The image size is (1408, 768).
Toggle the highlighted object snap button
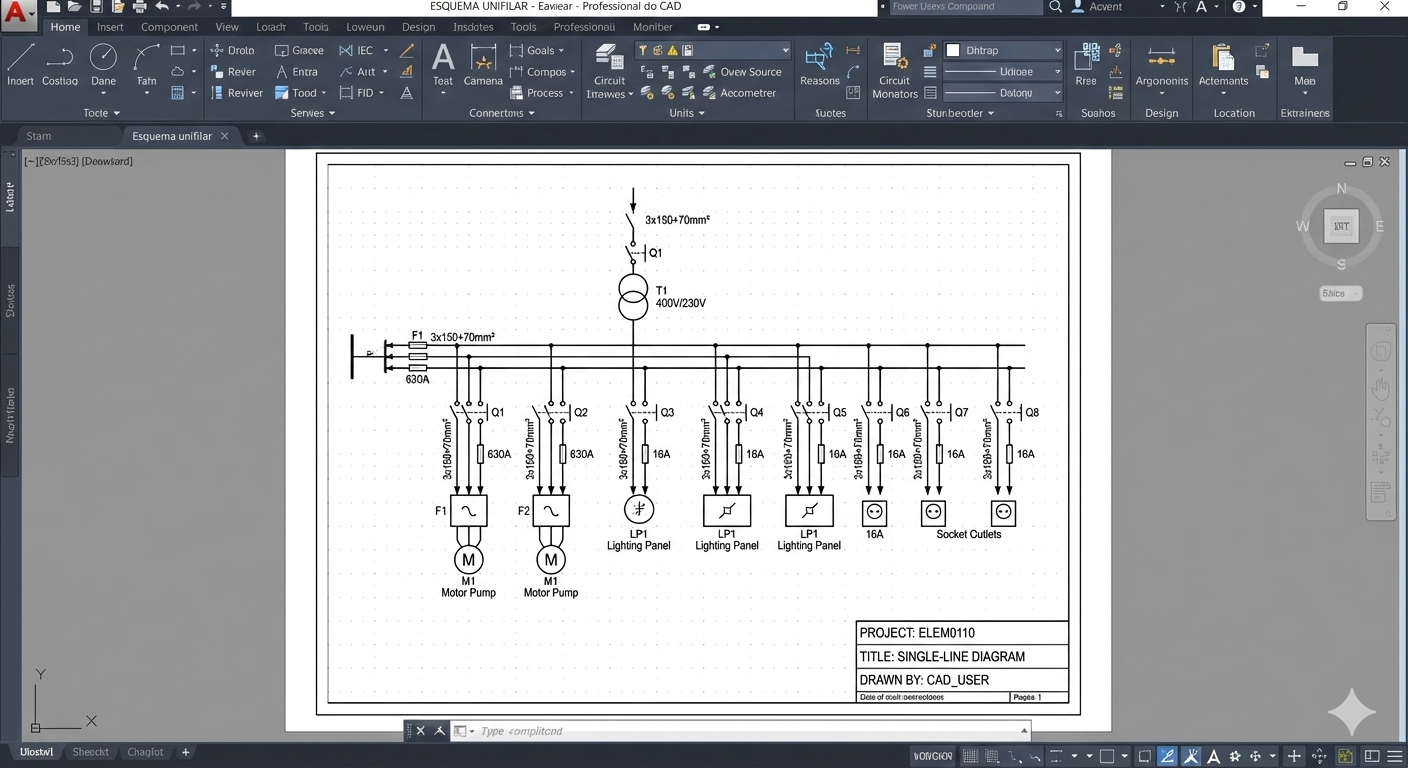pos(1167,756)
